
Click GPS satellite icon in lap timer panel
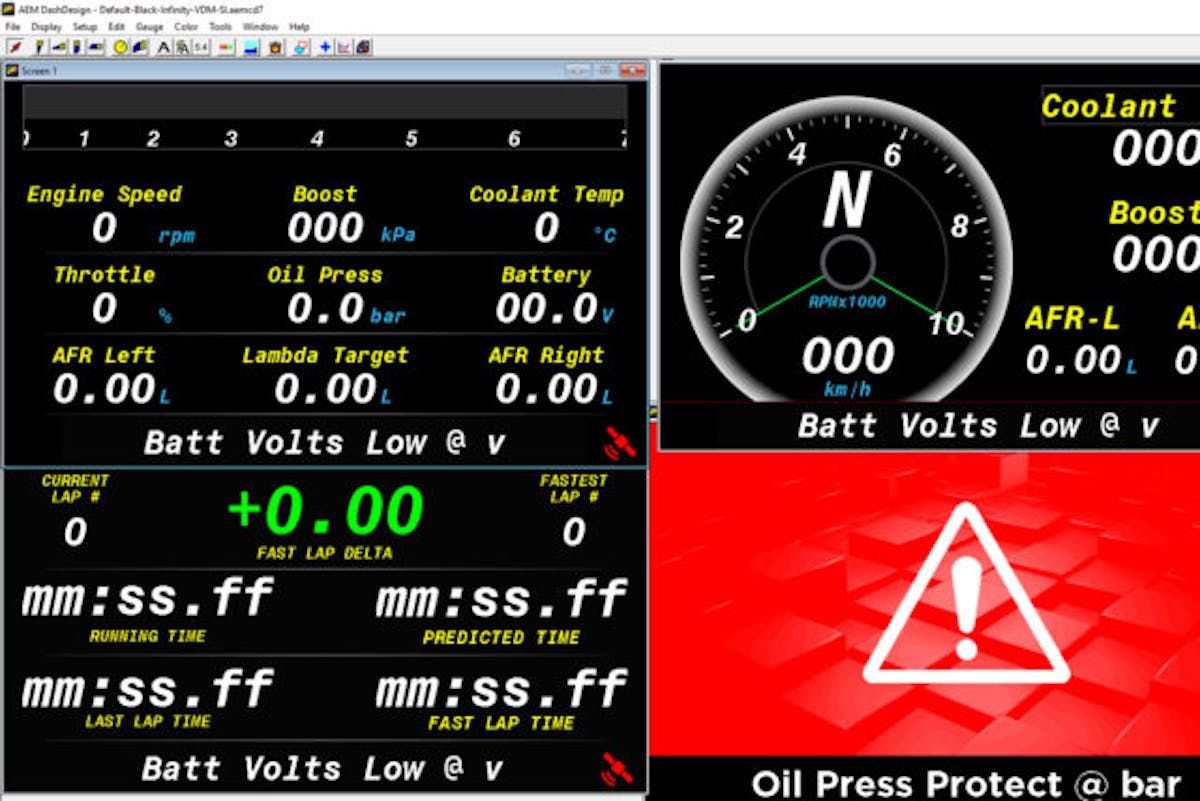coord(617,768)
